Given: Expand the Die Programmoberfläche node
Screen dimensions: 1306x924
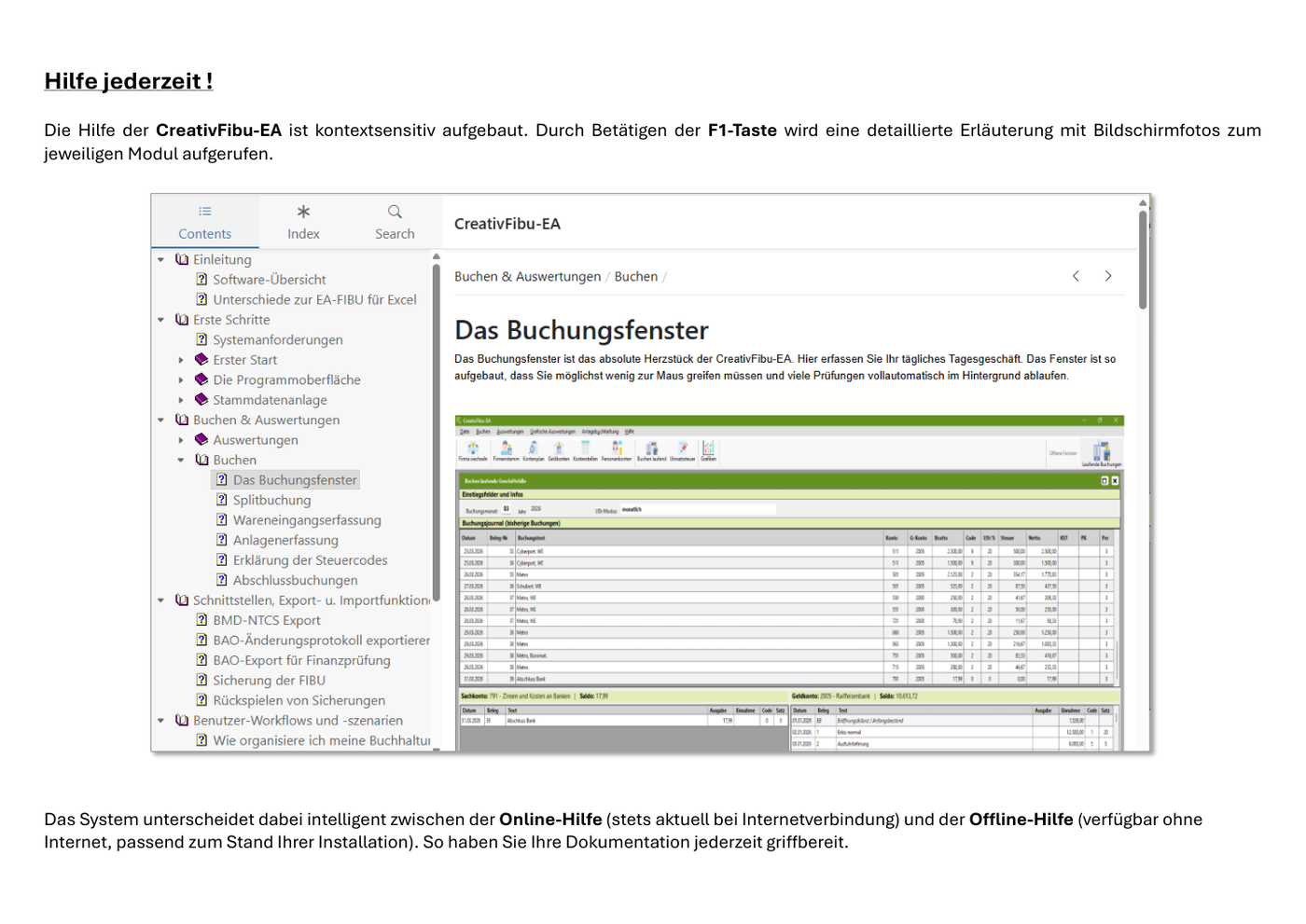Looking at the screenshot, I should (x=181, y=379).
